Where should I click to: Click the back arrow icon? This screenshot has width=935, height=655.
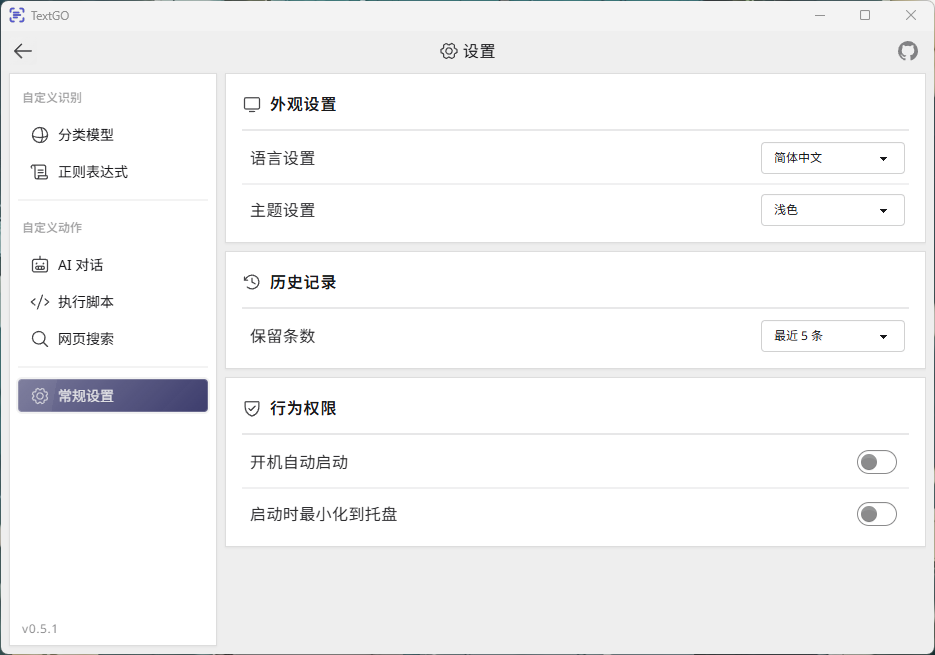point(23,51)
